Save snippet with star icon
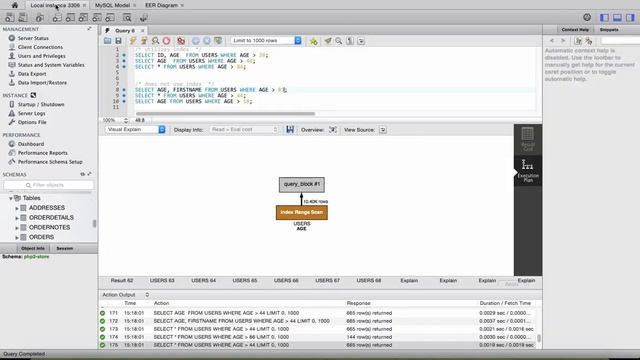640x360 pixels. tap(313, 41)
